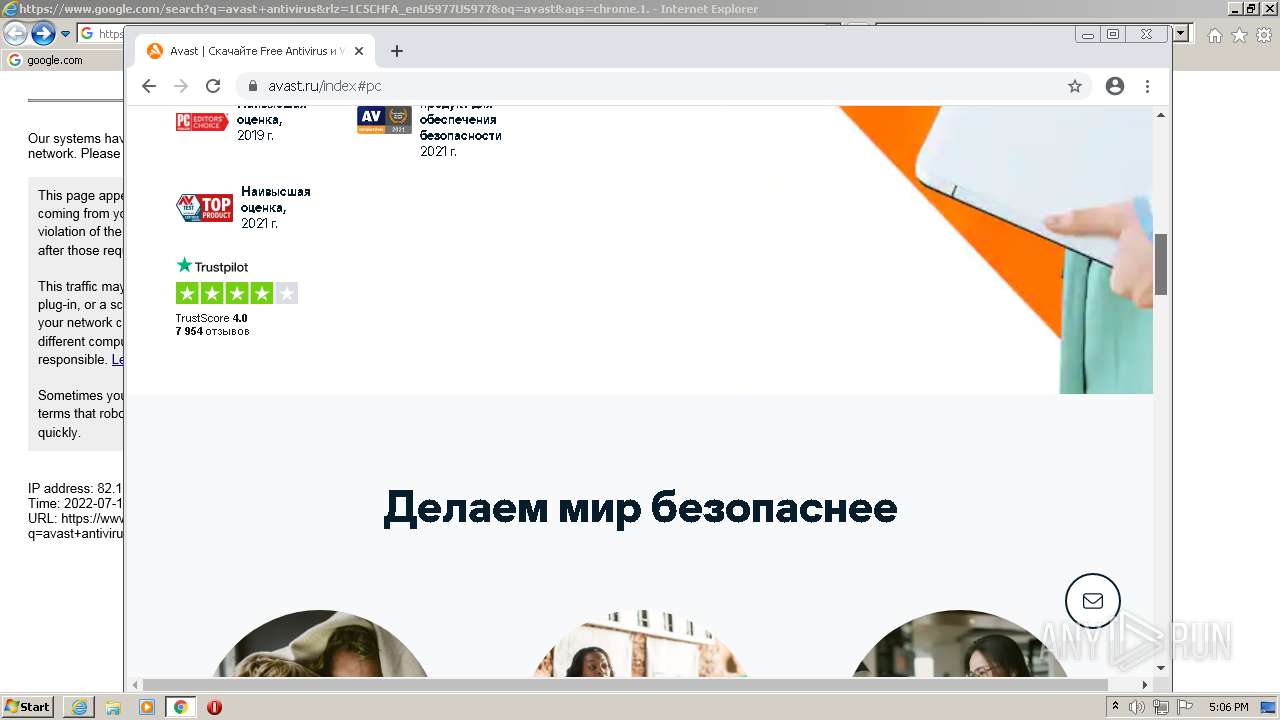Click the middle circular photo thumbnail
The height and width of the screenshot is (720, 1280).
coord(640,644)
